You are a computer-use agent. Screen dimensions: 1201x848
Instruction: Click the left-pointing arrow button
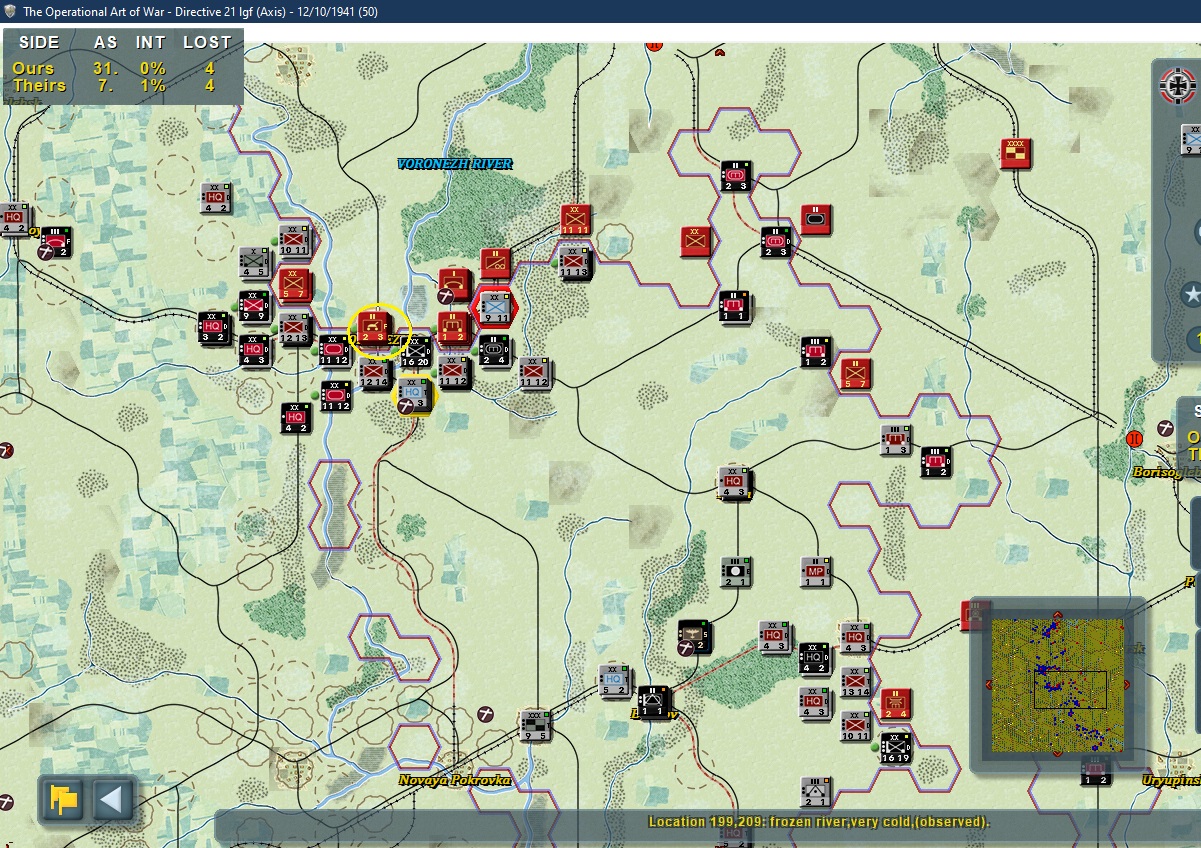coord(112,799)
